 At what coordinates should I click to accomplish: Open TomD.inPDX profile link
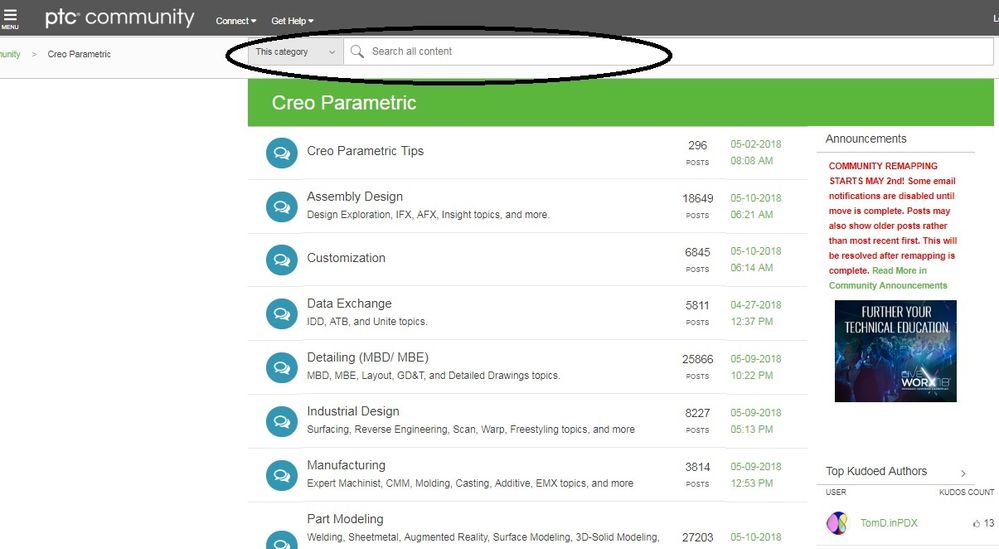coord(889,523)
